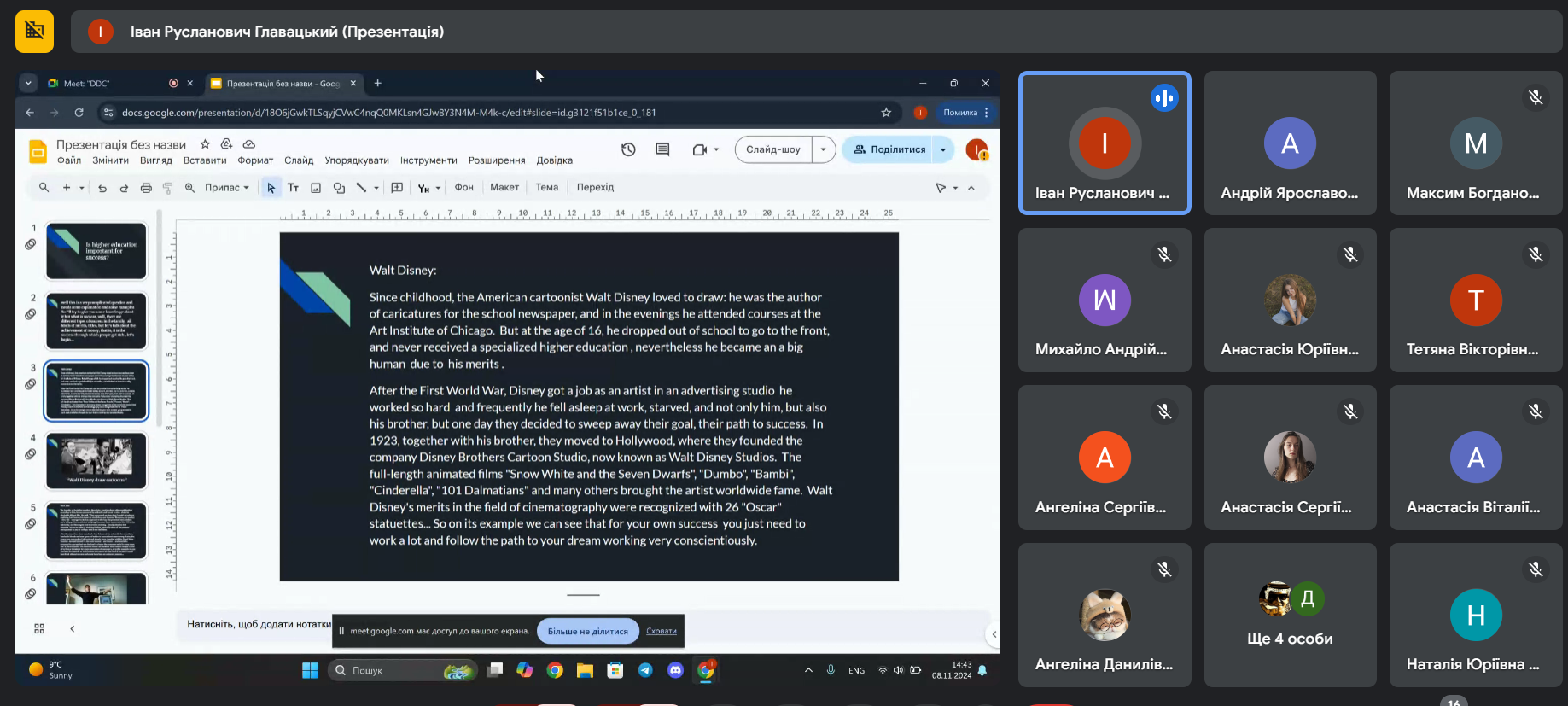1568x706 pixels.
Task: Click the muted microphone icon on Ангеліна Данилів tile
Action: coord(1164,569)
